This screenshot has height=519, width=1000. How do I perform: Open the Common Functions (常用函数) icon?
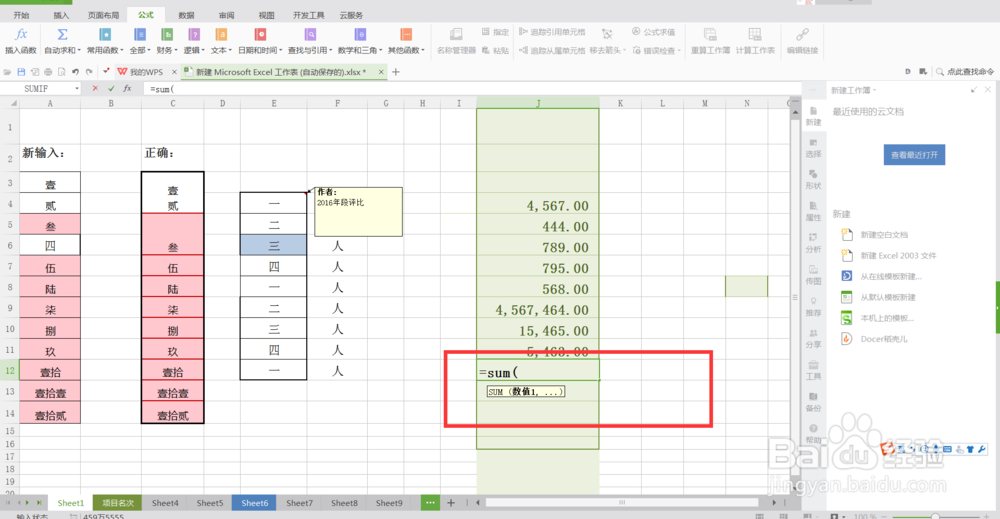[x=105, y=34]
